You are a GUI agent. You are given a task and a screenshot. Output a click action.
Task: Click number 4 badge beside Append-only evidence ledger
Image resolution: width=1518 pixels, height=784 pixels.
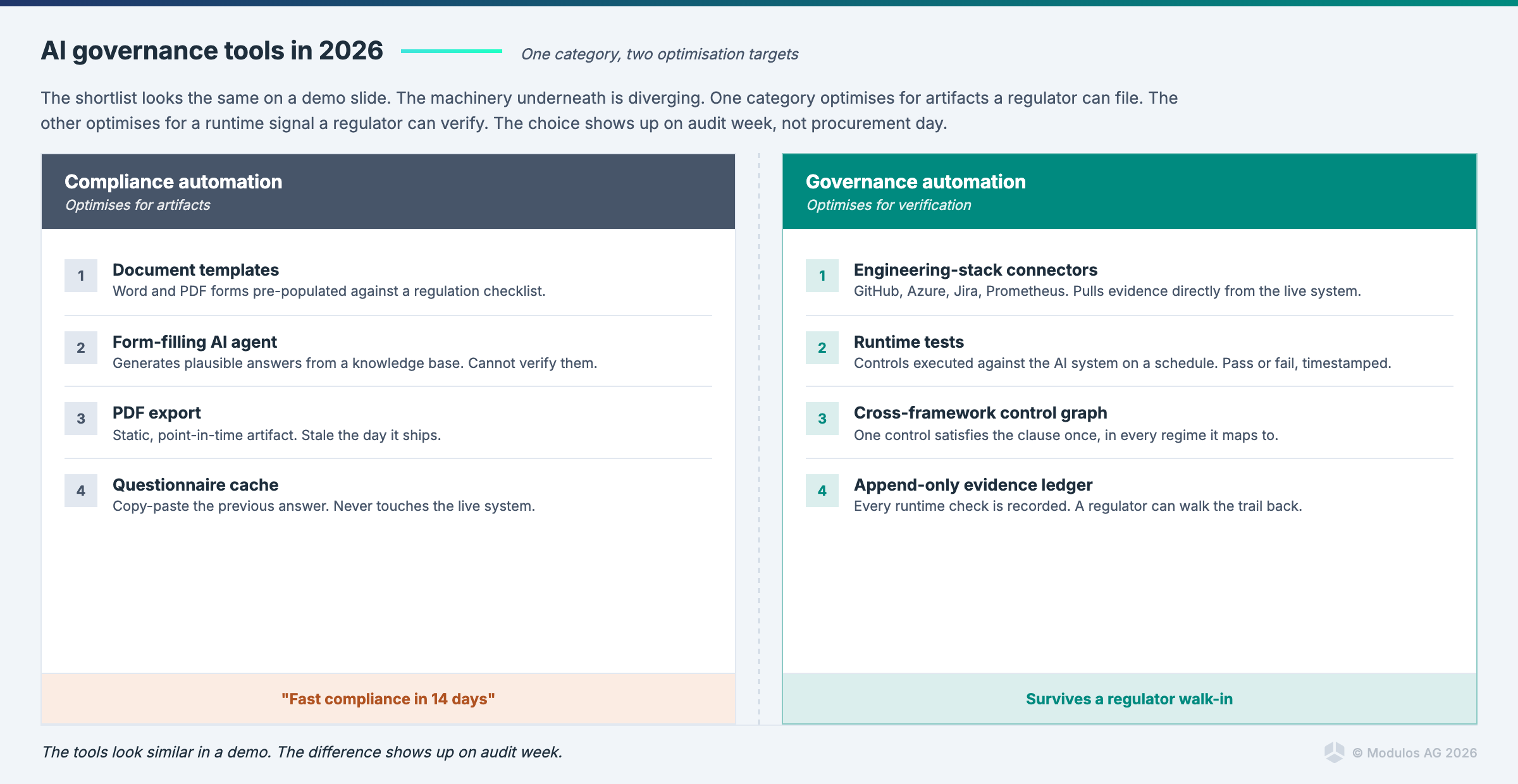pos(822,491)
